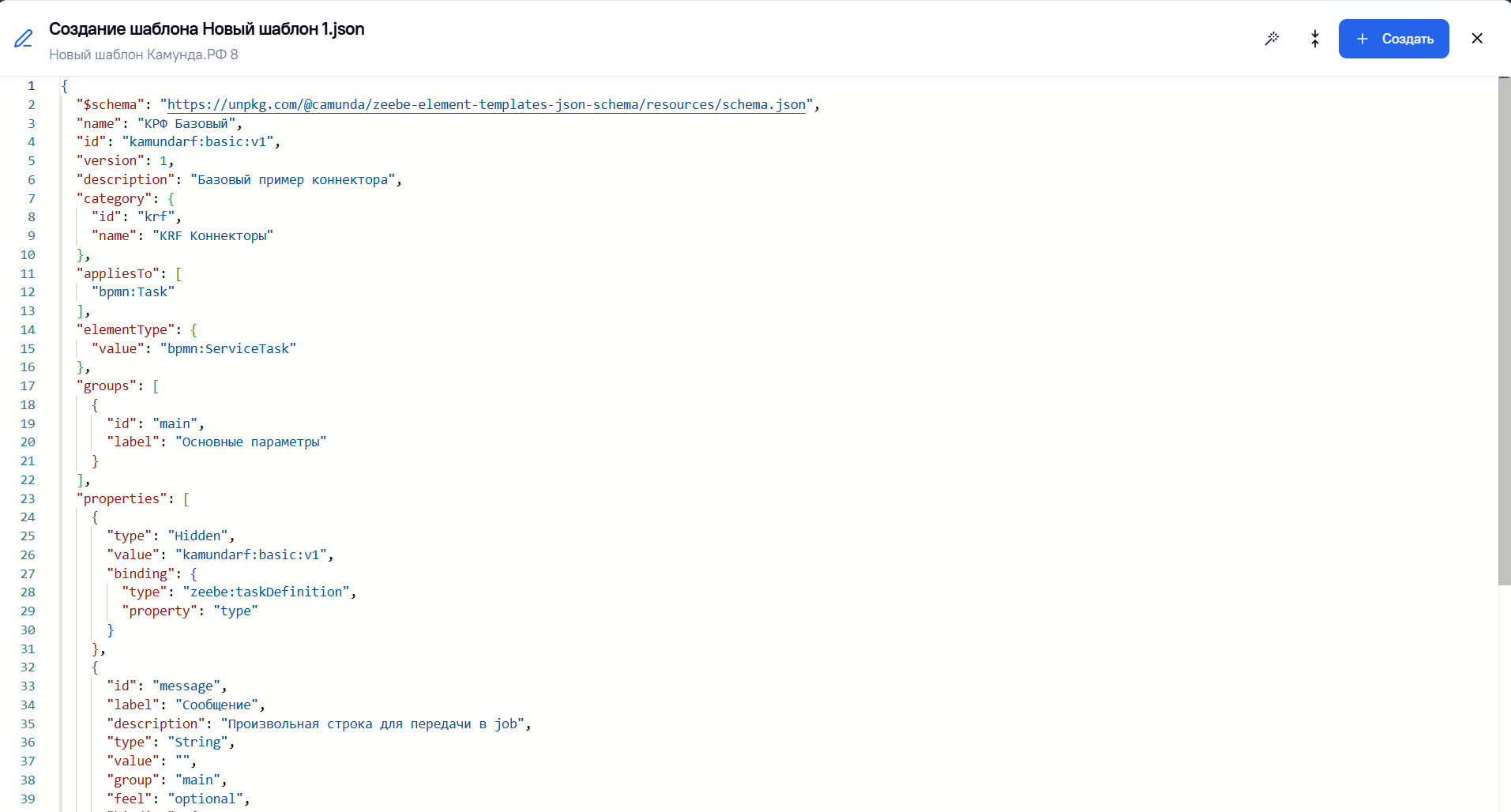Click the "optional" feel value

click(x=206, y=799)
